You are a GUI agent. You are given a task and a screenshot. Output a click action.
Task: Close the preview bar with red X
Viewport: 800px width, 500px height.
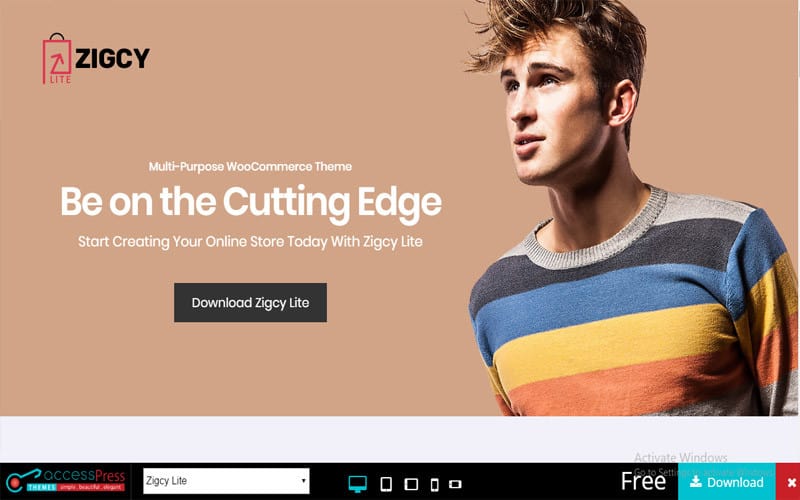tap(791, 482)
